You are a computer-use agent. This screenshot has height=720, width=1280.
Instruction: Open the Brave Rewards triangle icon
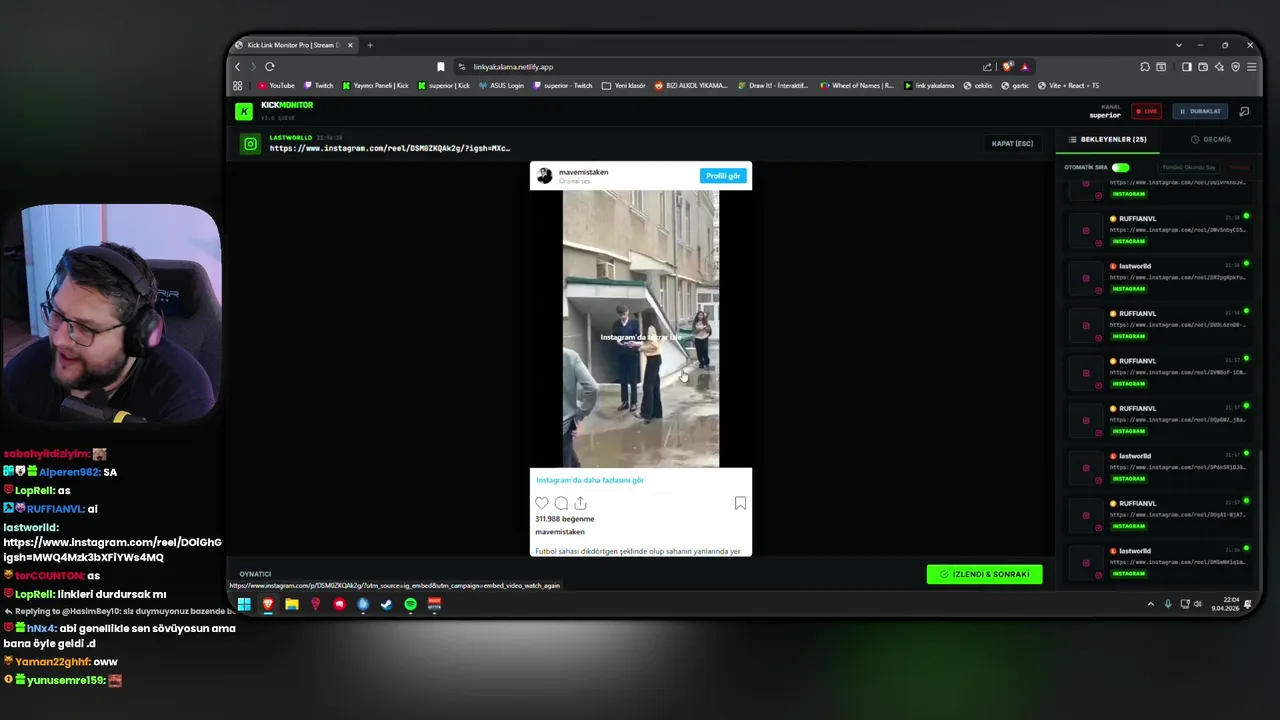click(x=1024, y=67)
